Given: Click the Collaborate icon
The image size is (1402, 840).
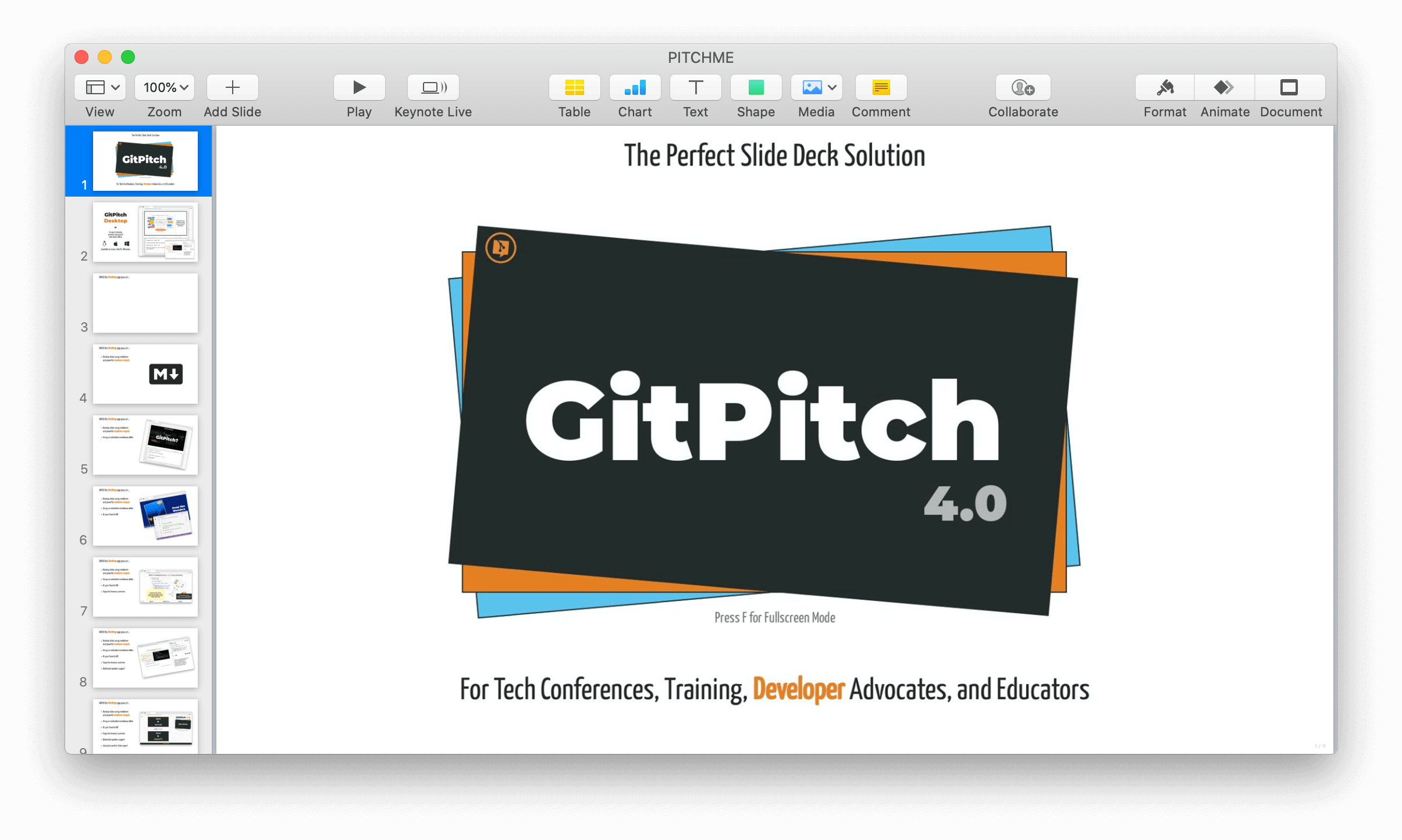Looking at the screenshot, I should (x=1023, y=87).
